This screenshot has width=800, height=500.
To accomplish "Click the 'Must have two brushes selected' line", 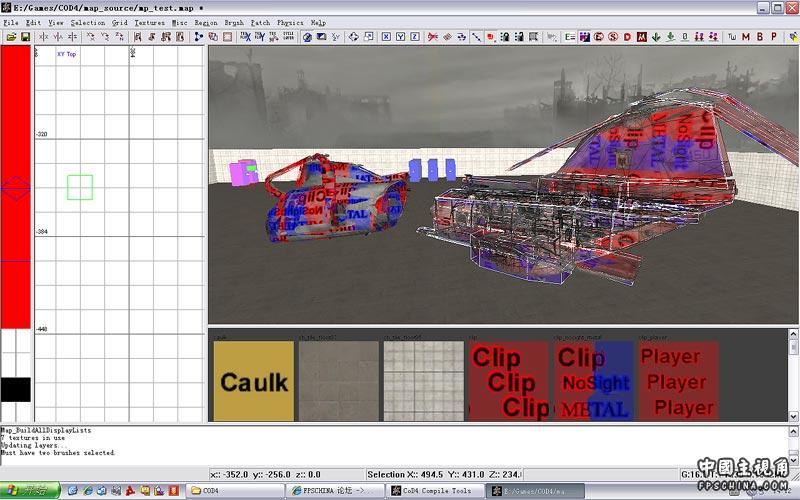I will (x=58, y=453).
